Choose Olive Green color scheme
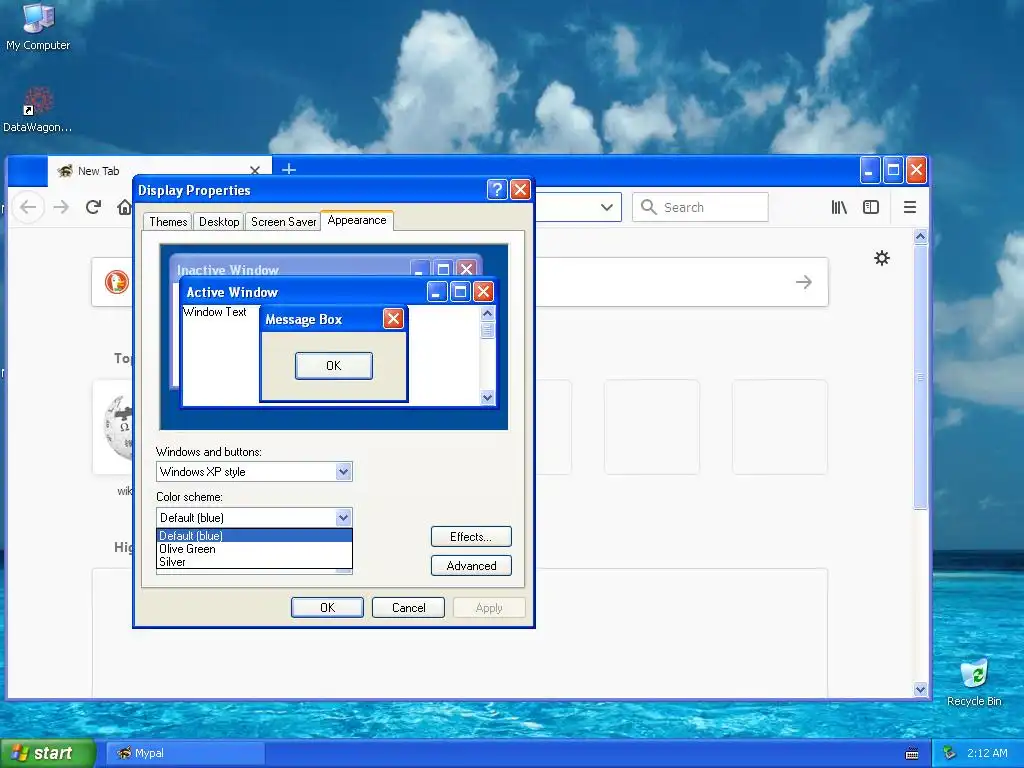 click(x=254, y=549)
